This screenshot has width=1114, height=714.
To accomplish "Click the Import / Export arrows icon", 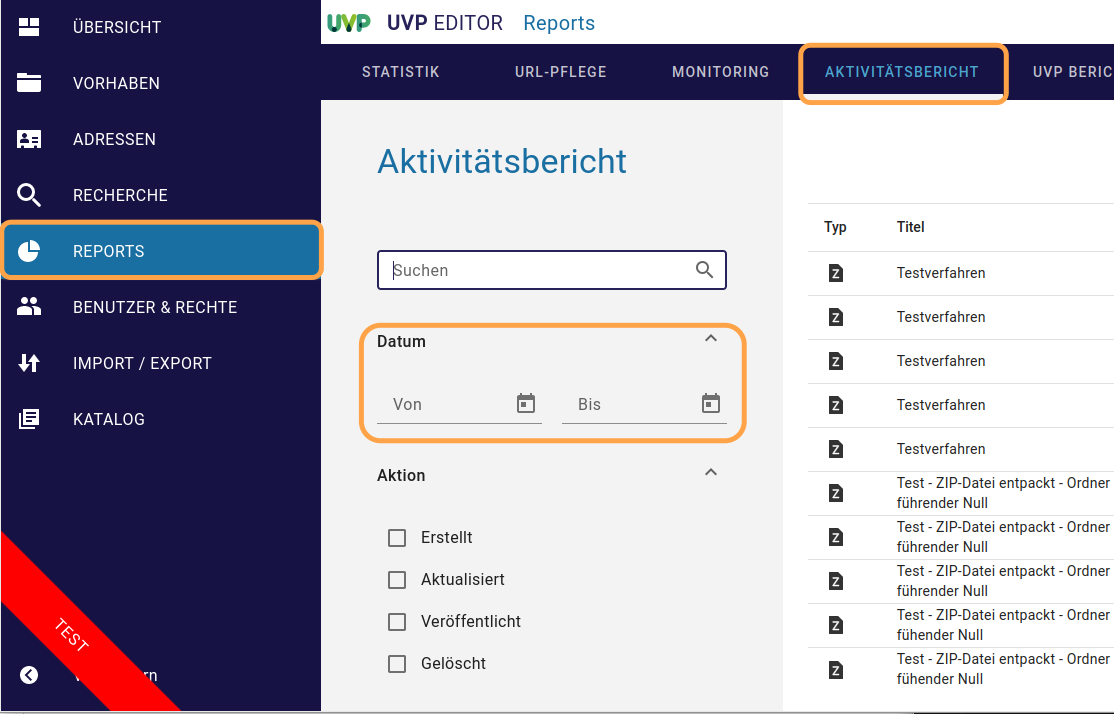I will click(x=28, y=363).
